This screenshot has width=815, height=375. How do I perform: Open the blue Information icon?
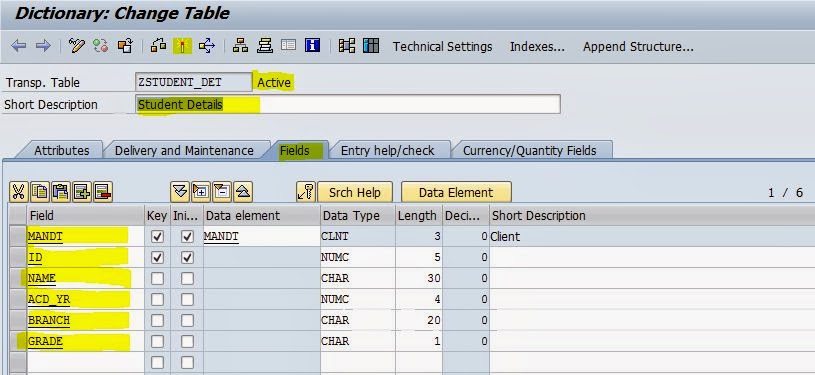pos(312,46)
